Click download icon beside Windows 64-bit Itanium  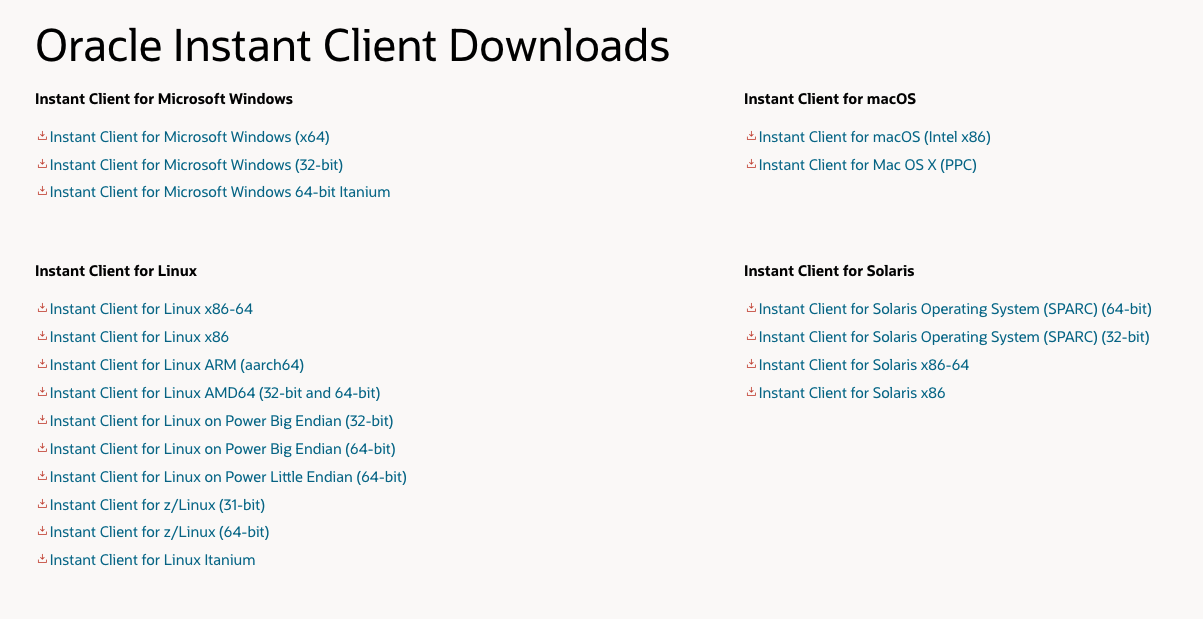42,191
